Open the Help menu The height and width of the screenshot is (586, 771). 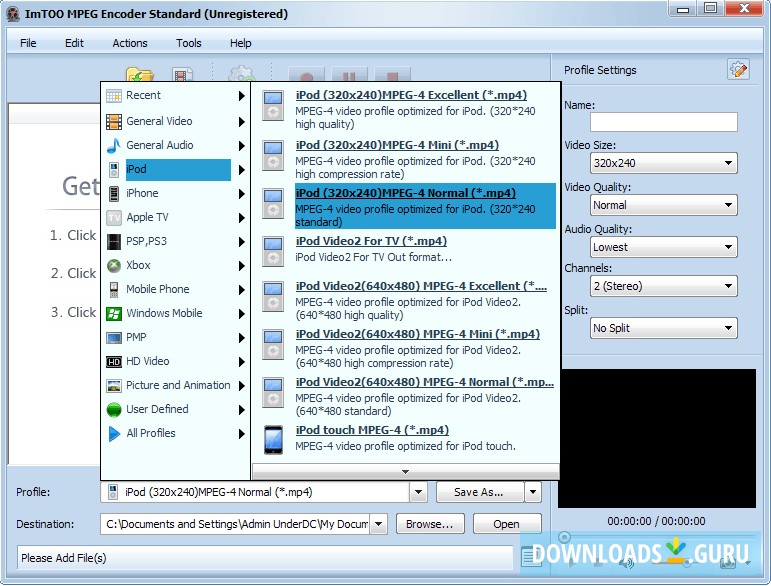click(240, 43)
